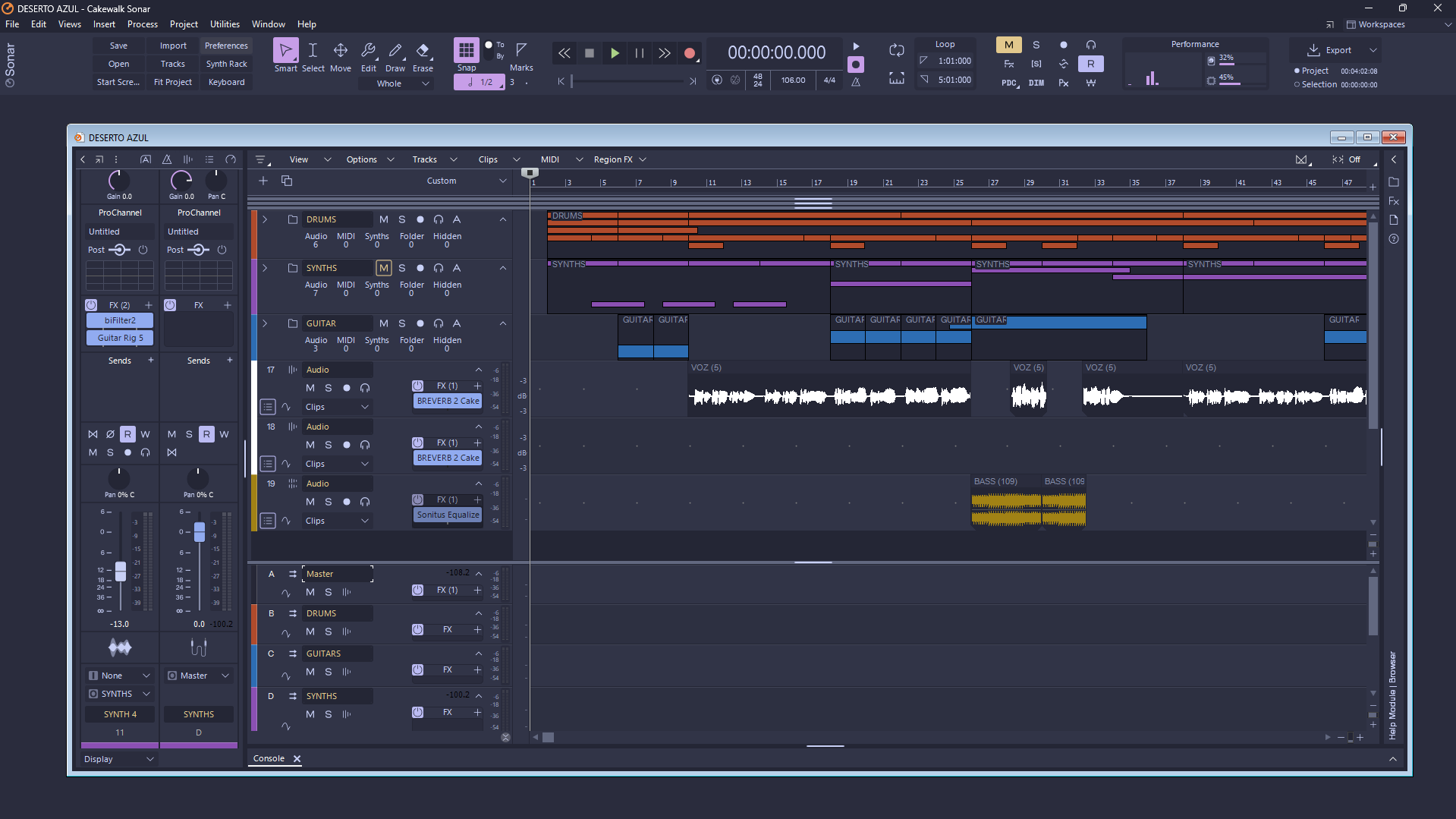Click the Export icon
The image size is (1456, 819).
coord(1313,50)
